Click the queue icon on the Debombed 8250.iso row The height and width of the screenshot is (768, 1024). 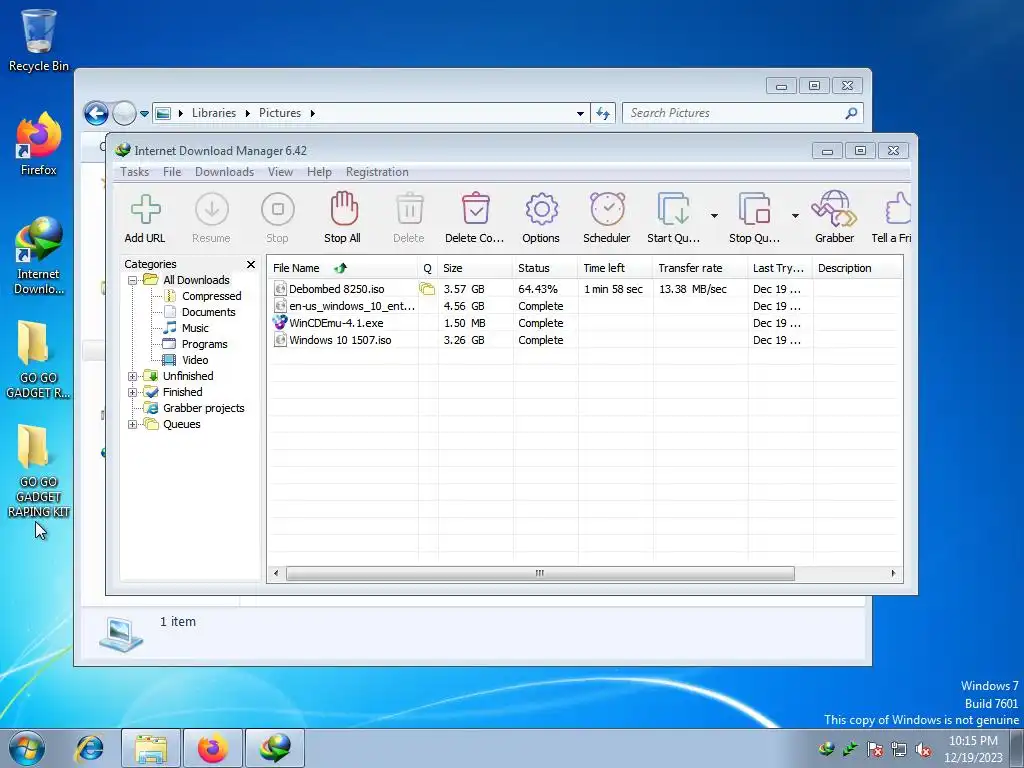tap(427, 289)
